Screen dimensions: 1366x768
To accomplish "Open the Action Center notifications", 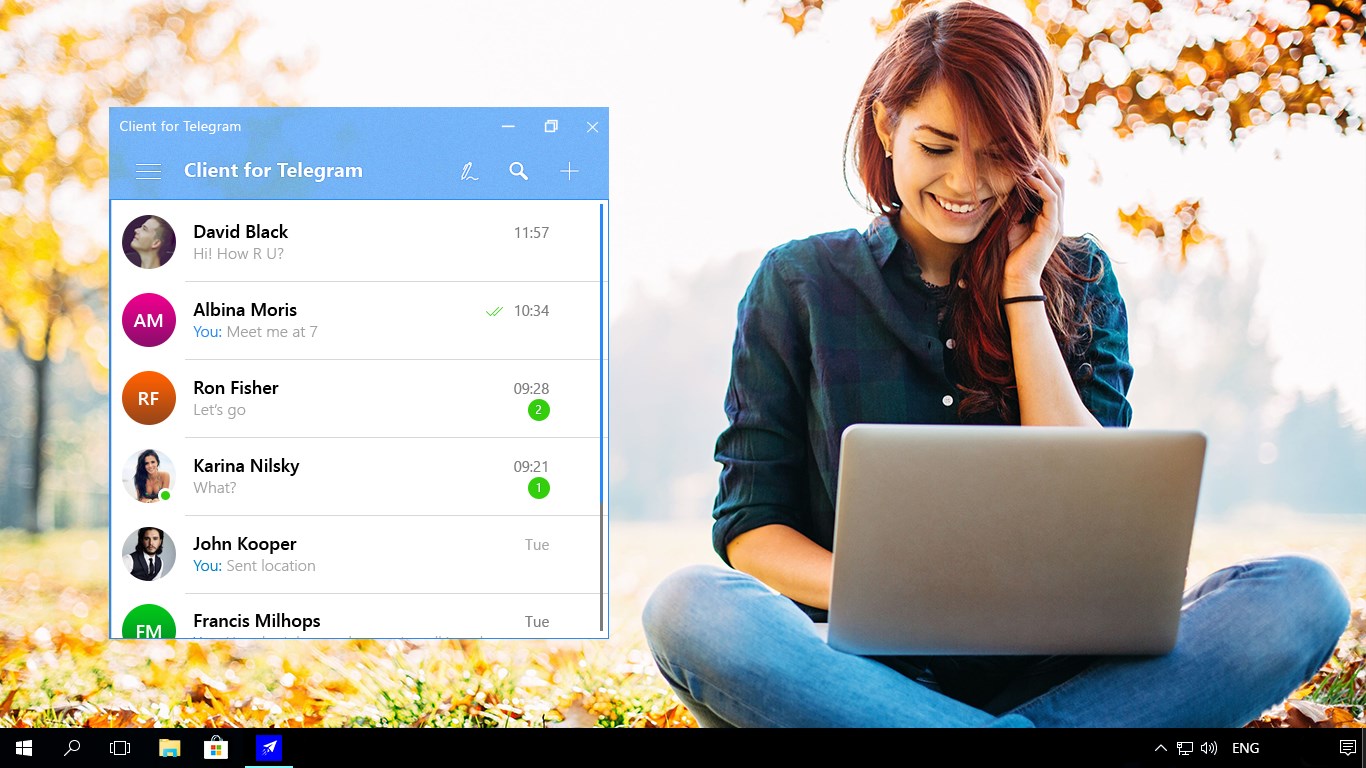I will (1347, 748).
